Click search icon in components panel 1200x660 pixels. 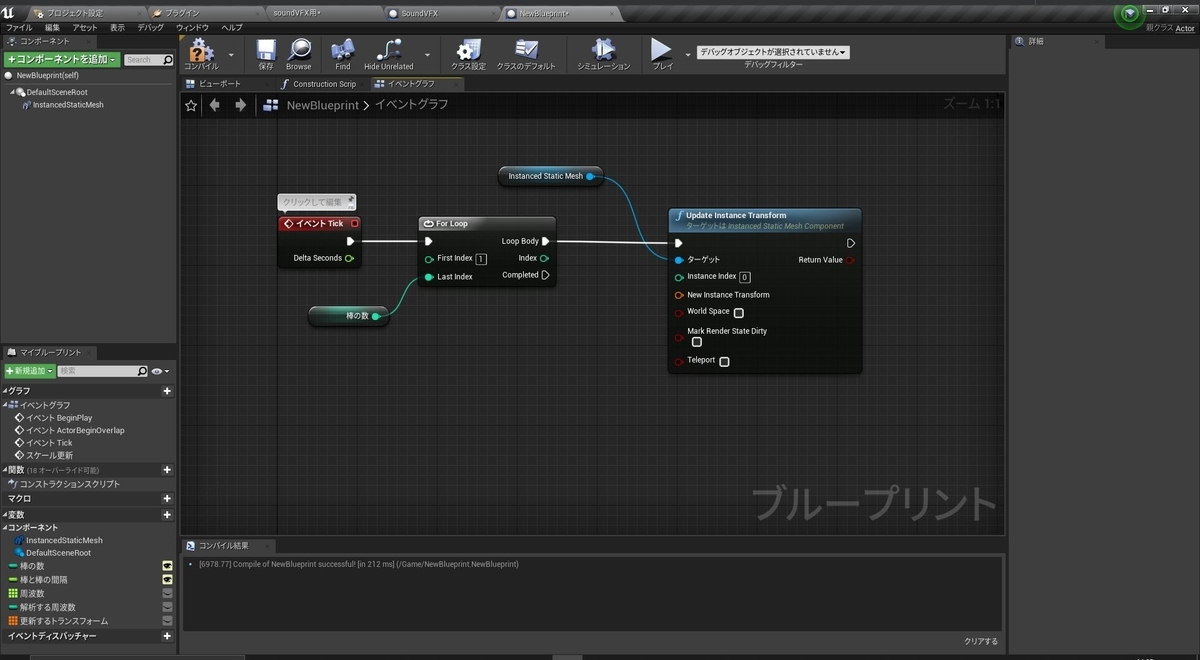(x=167, y=60)
